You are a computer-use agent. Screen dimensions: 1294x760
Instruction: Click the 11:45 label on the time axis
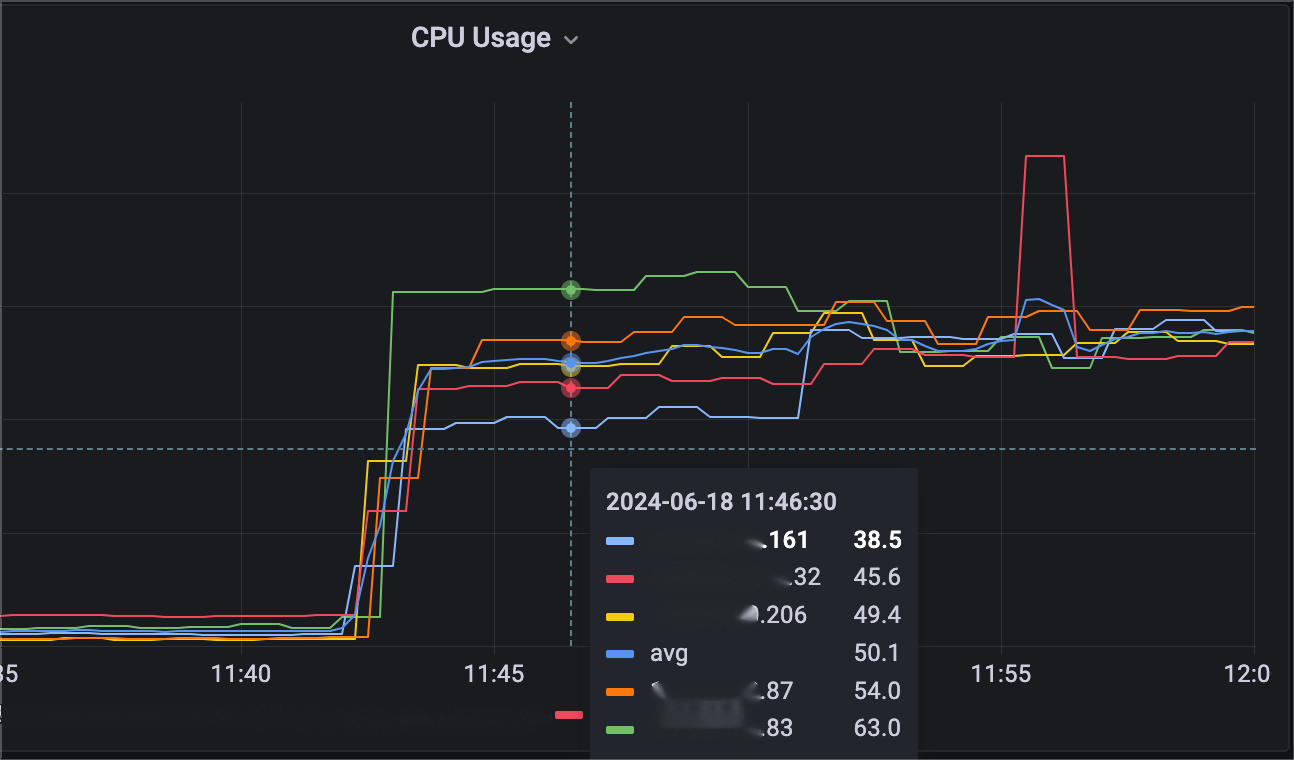click(494, 674)
